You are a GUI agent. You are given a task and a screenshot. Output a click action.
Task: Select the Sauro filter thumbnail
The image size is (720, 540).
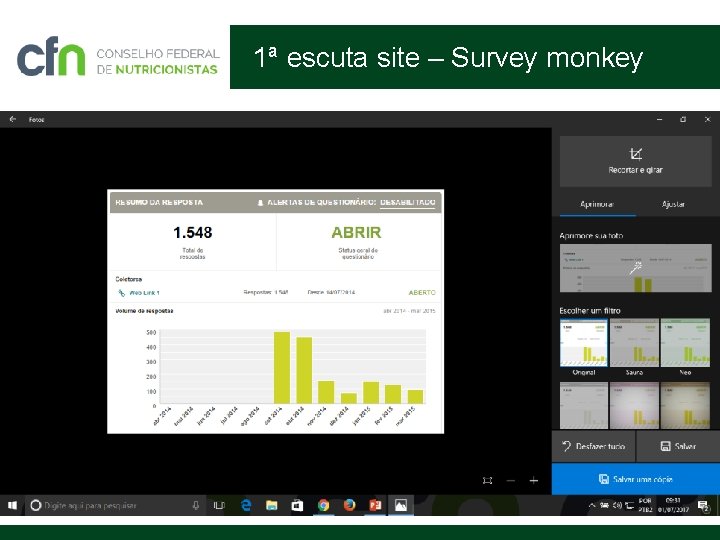[x=634, y=343]
